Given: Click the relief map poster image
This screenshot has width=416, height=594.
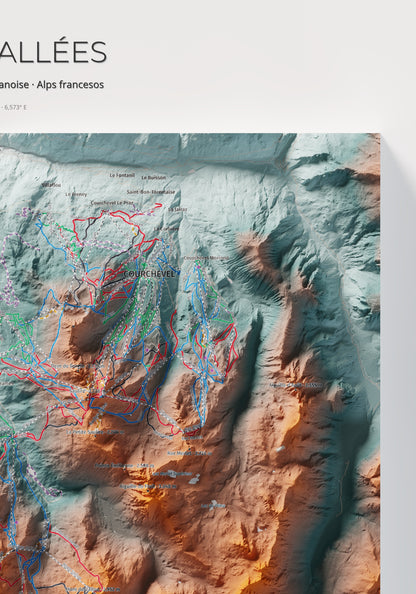Looking at the screenshot, I should [x=190, y=363].
